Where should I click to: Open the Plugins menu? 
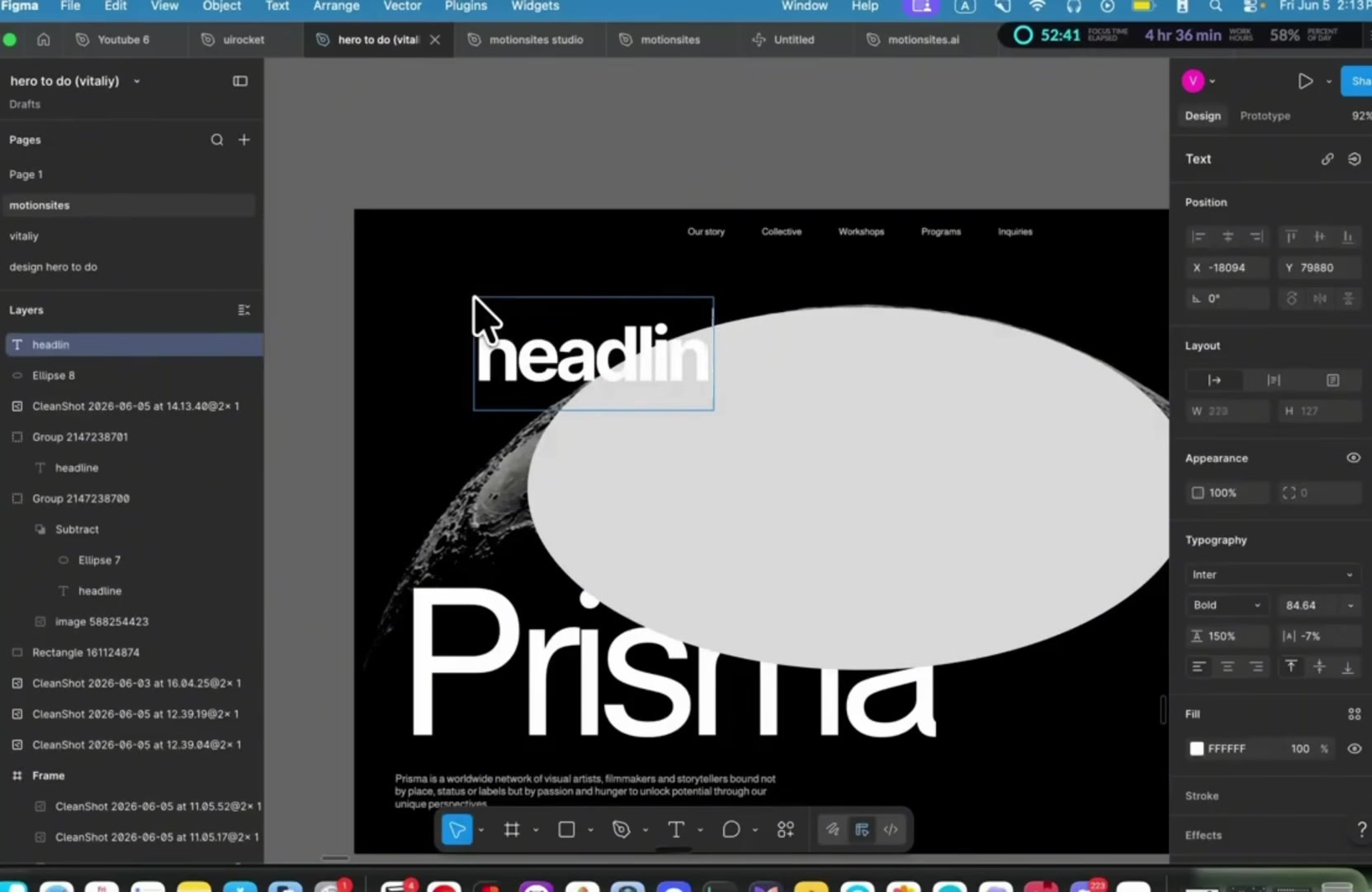[x=466, y=6]
